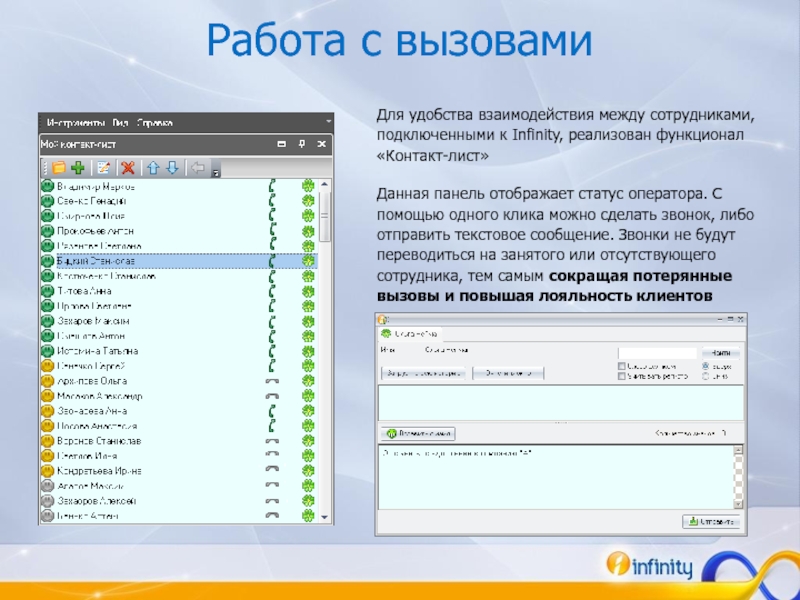
Task: Click phone icon next to Архипова Ольга
Action: [x=271, y=381]
